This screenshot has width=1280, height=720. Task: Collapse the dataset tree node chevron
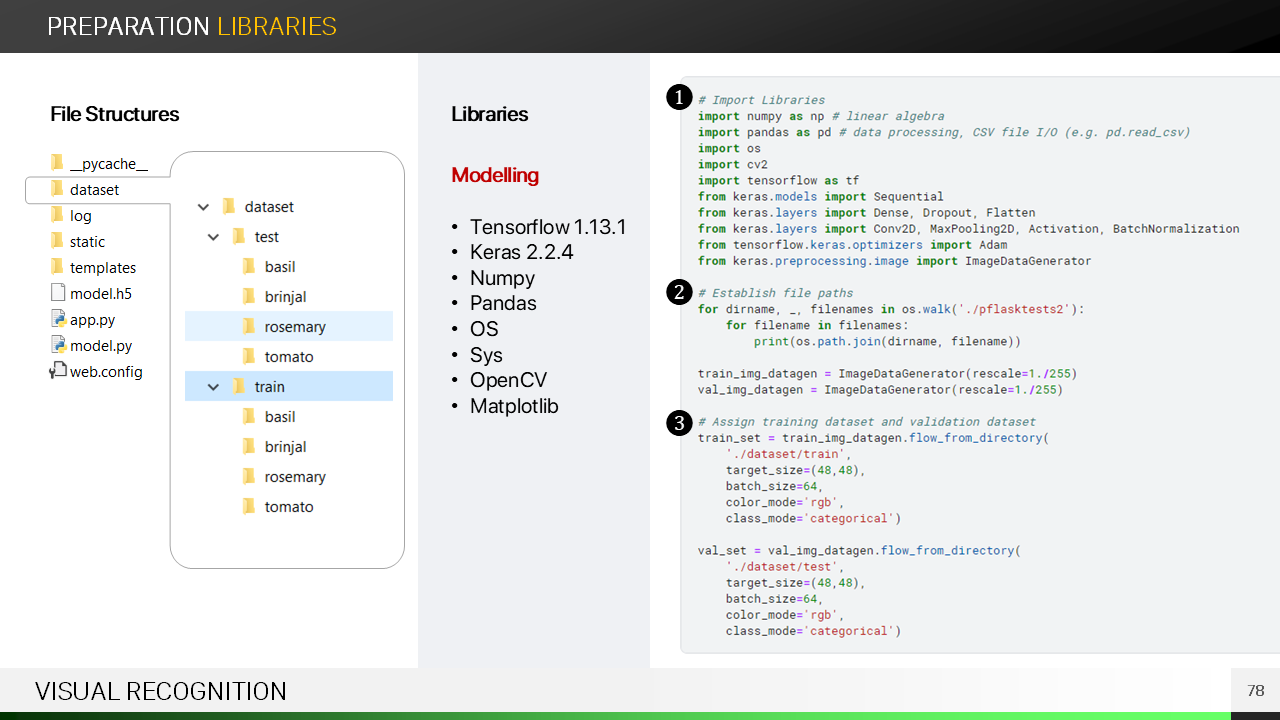[204, 207]
